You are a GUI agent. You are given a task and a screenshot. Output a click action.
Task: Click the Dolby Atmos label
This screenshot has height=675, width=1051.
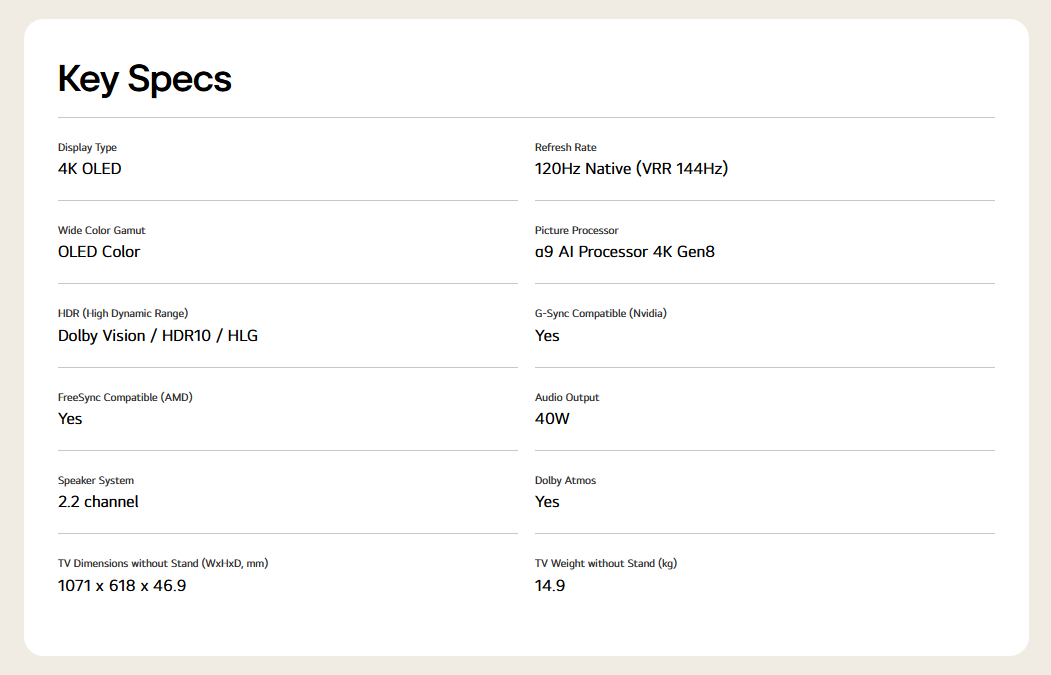pos(565,480)
